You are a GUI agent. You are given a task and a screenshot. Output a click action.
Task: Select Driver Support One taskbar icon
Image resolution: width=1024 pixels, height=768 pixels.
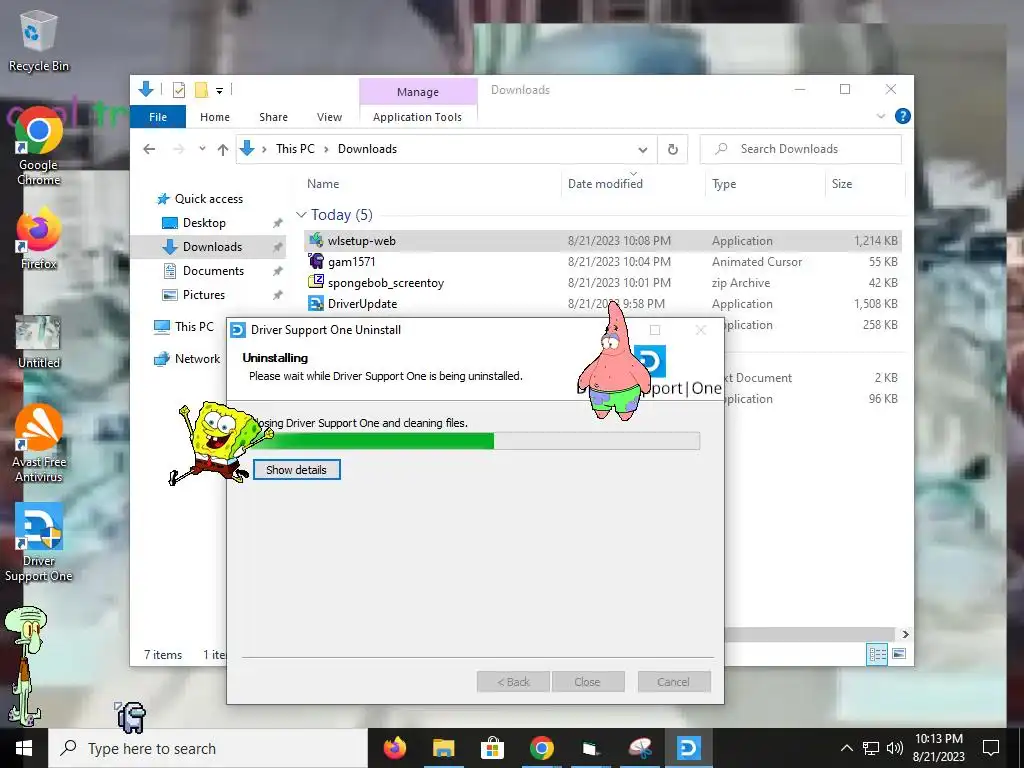(x=688, y=748)
